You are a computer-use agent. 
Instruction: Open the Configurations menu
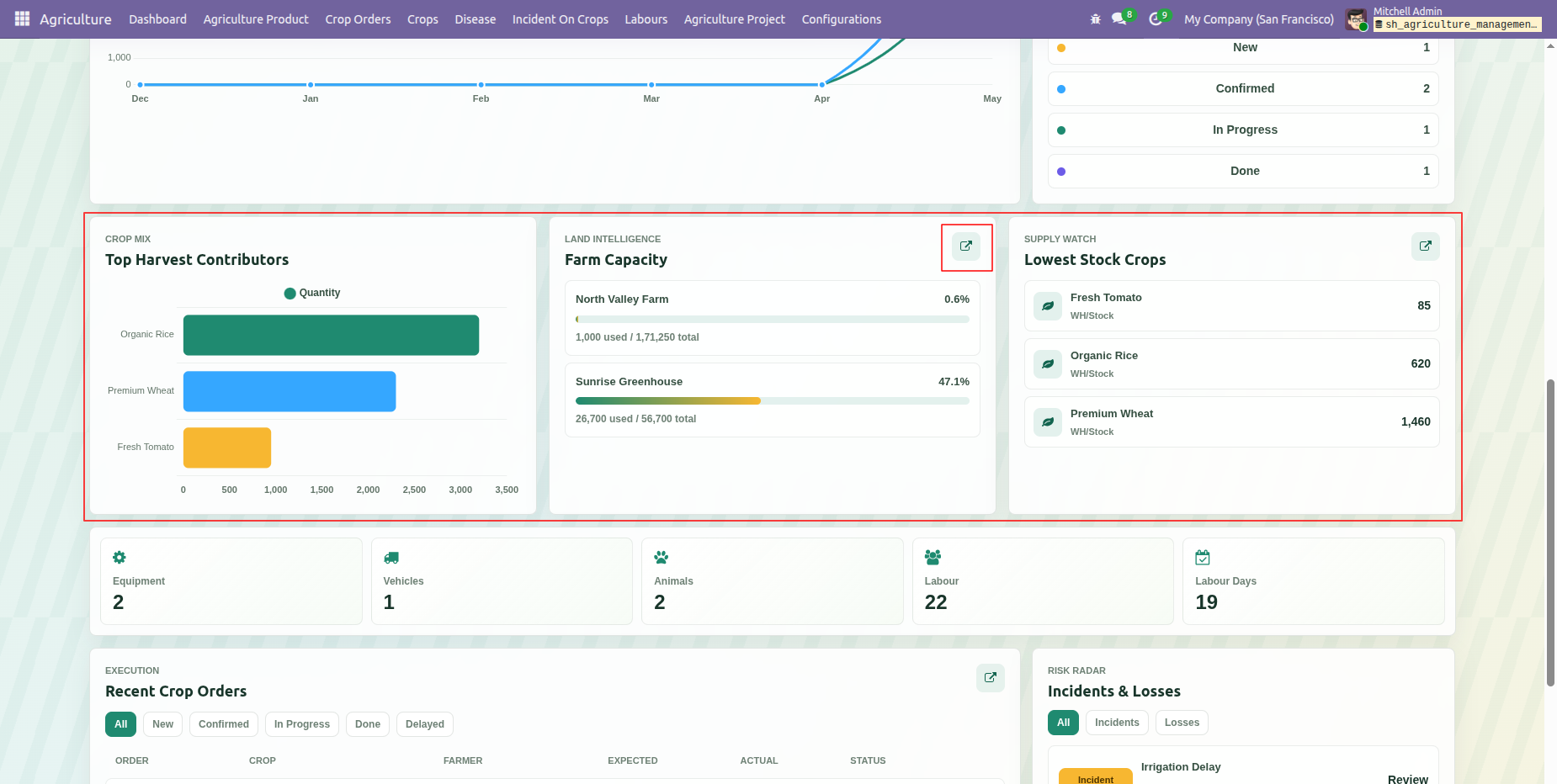click(x=842, y=19)
